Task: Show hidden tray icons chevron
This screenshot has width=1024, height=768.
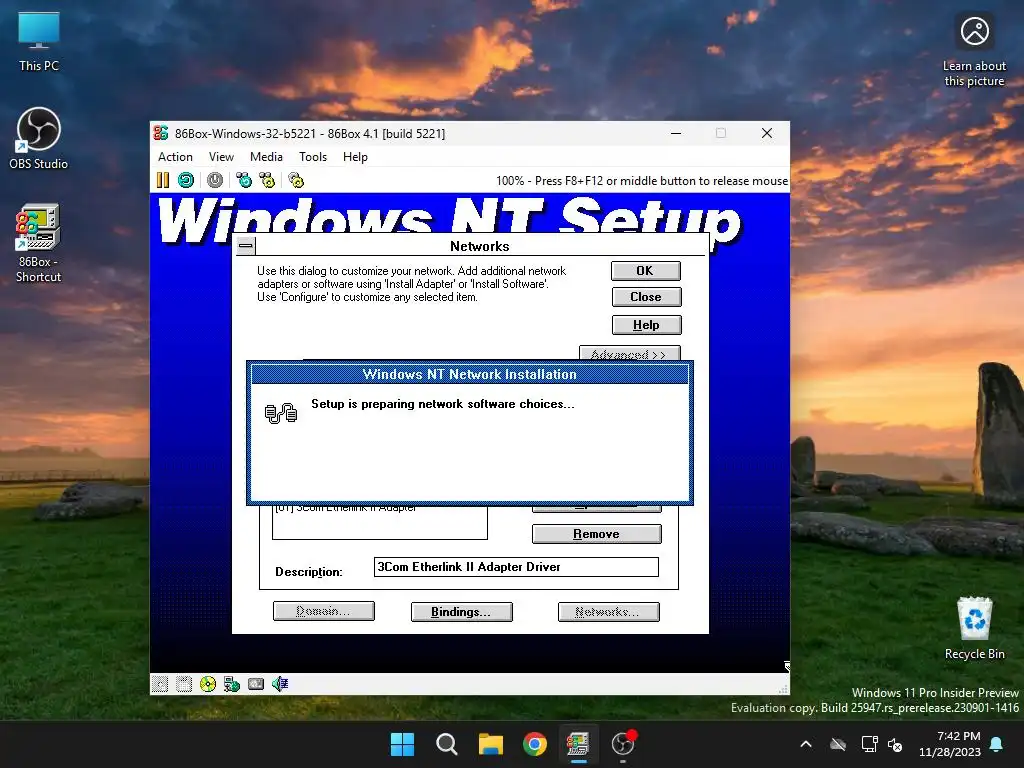Action: point(806,744)
